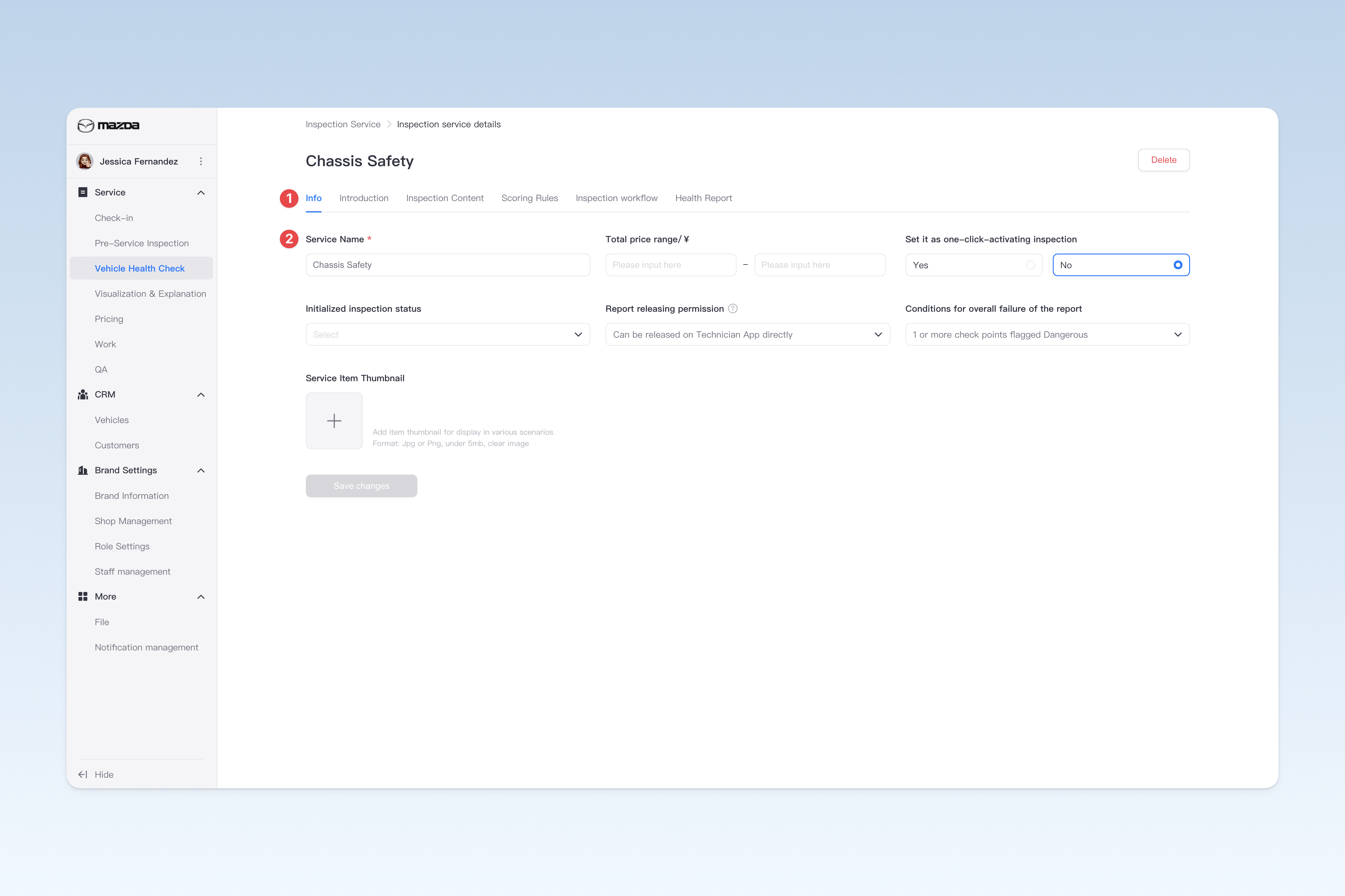This screenshot has width=1345, height=896.
Task: Go to Inspection Service breadcrumb
Action: point(343,125)
